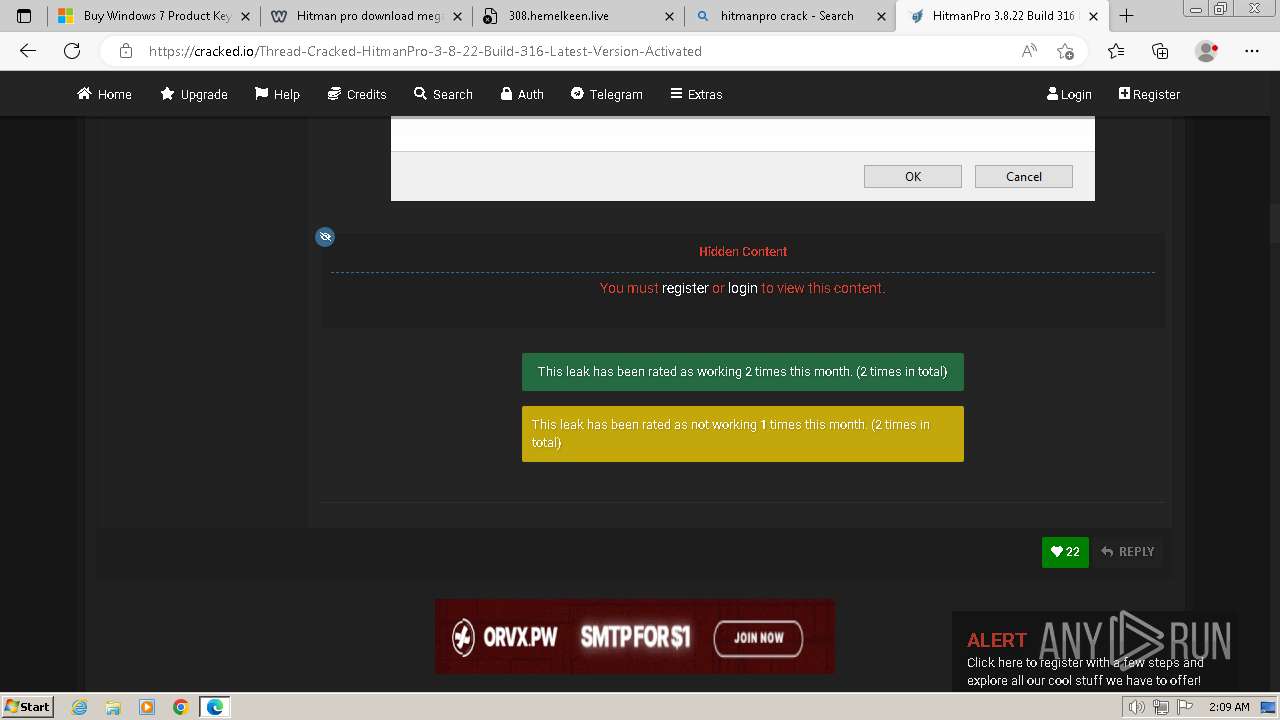Open the network tray icon
The image size is (1280, 720).
(x=1161, y=707)
